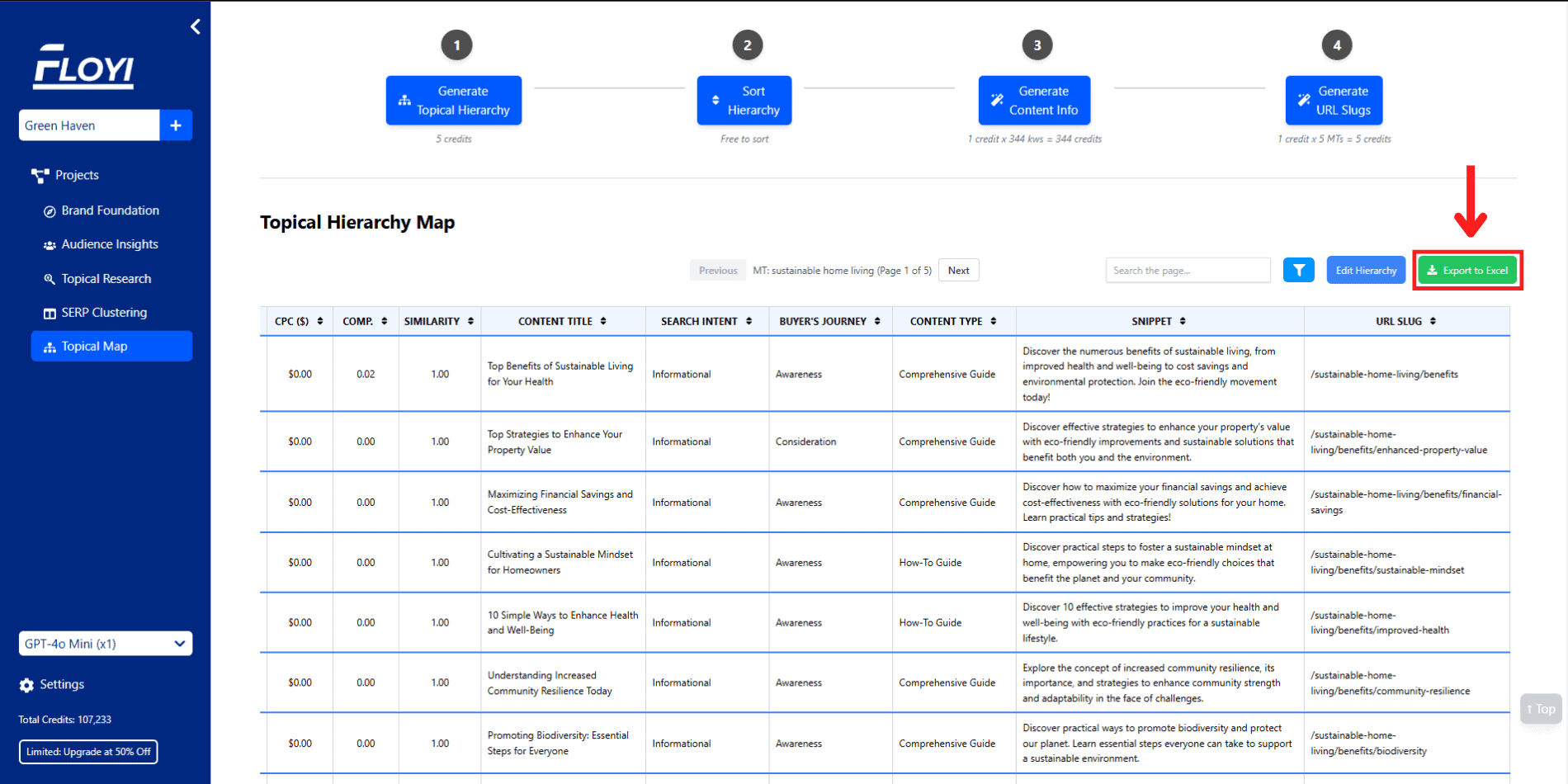Go to the Next page

point(959,271)
